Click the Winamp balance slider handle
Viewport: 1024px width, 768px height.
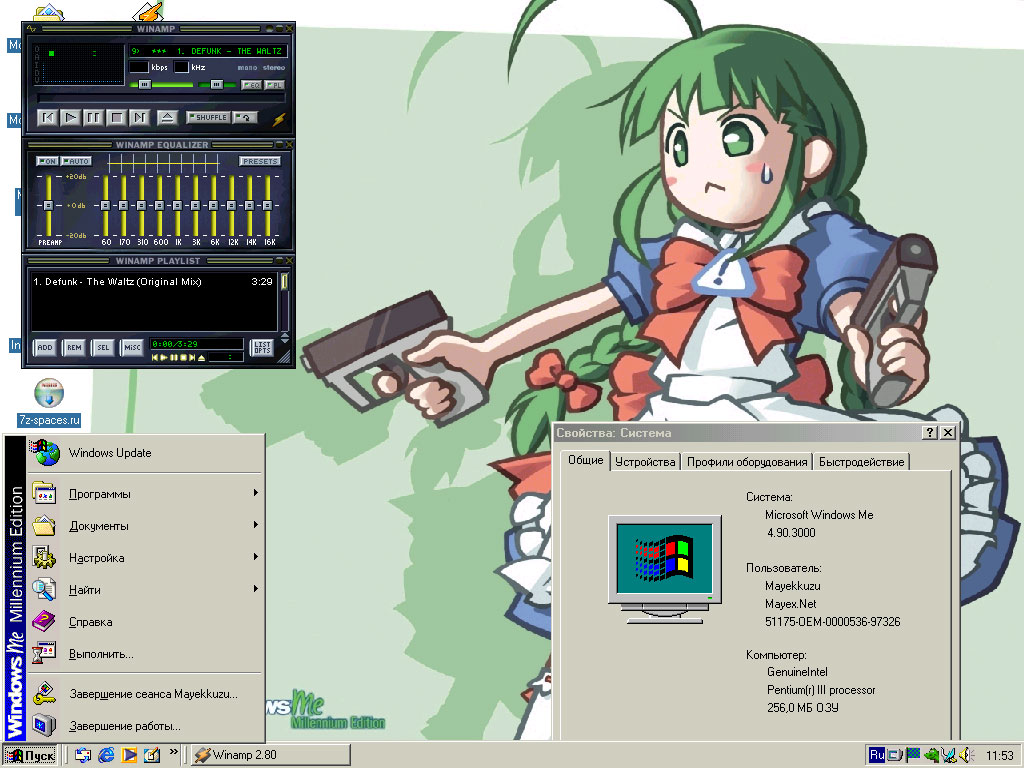216,84
